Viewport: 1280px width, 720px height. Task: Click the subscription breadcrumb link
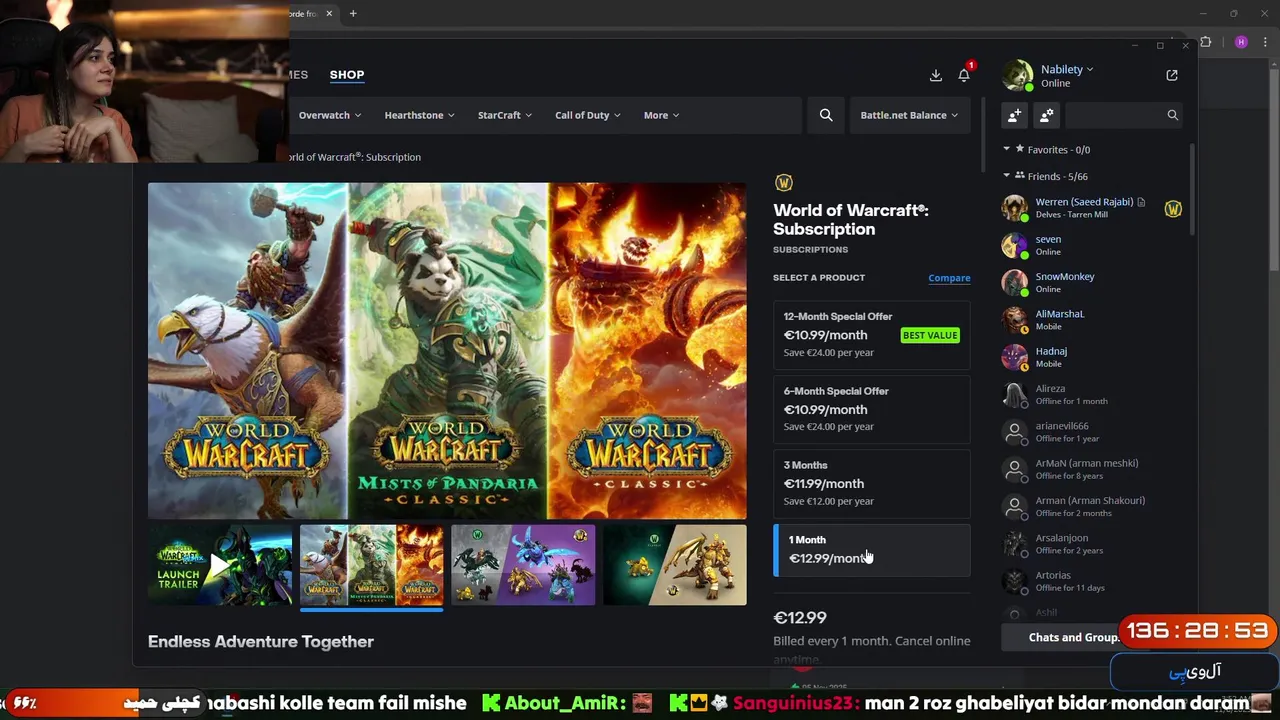tap(355, 157)
